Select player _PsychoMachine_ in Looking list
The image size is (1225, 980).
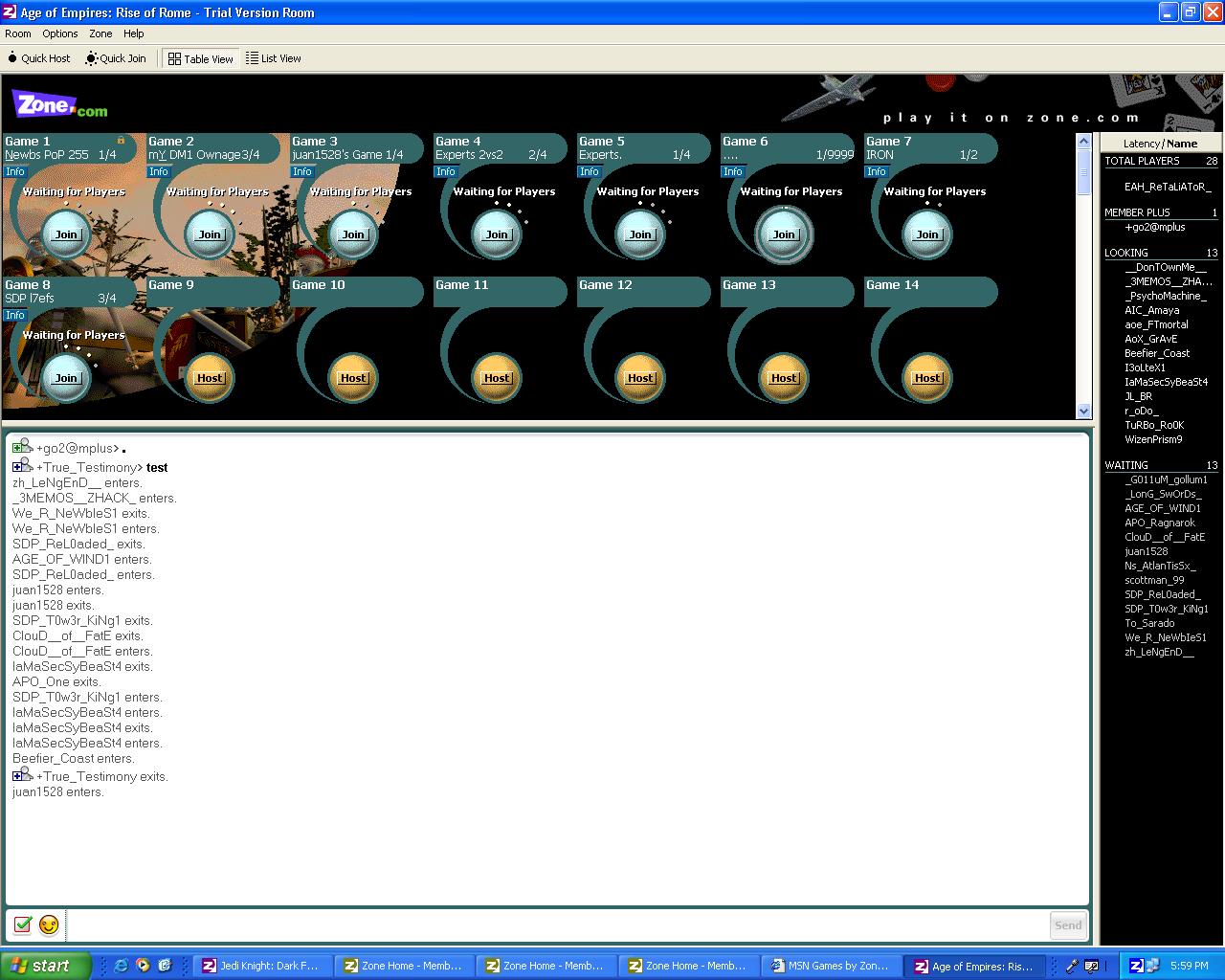pyautogui.click(x=1166, y=297)
